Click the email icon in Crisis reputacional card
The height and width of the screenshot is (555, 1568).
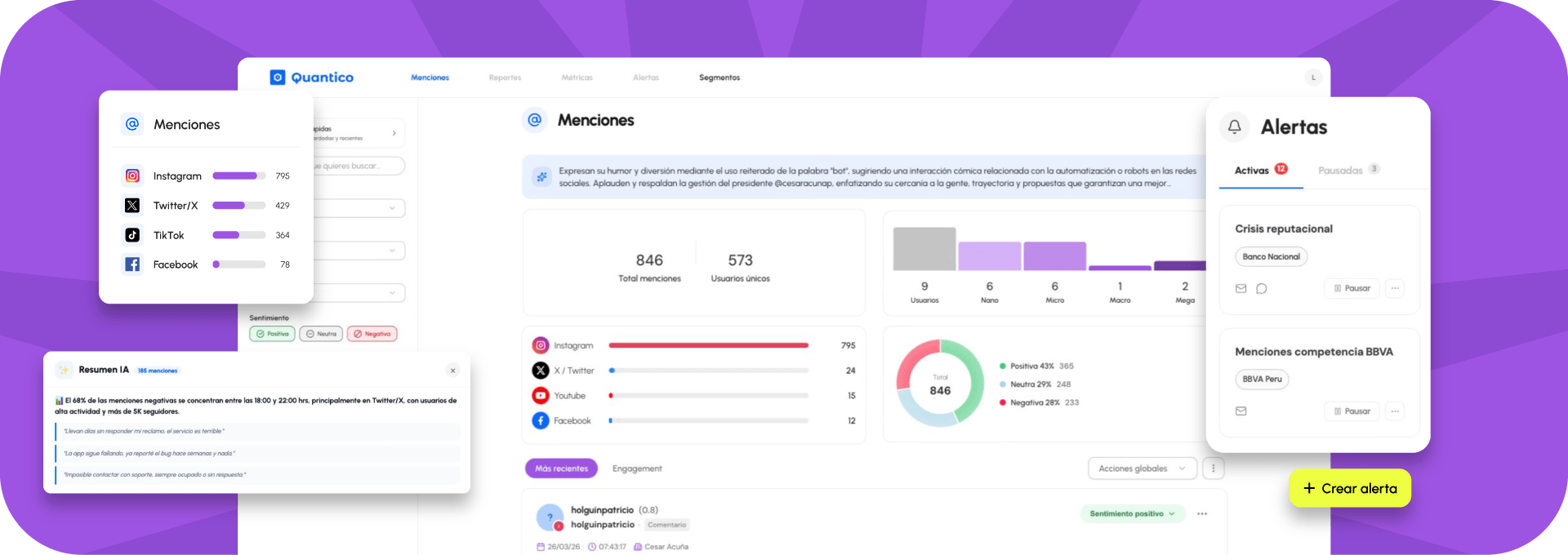click(x=1241, y=288)
